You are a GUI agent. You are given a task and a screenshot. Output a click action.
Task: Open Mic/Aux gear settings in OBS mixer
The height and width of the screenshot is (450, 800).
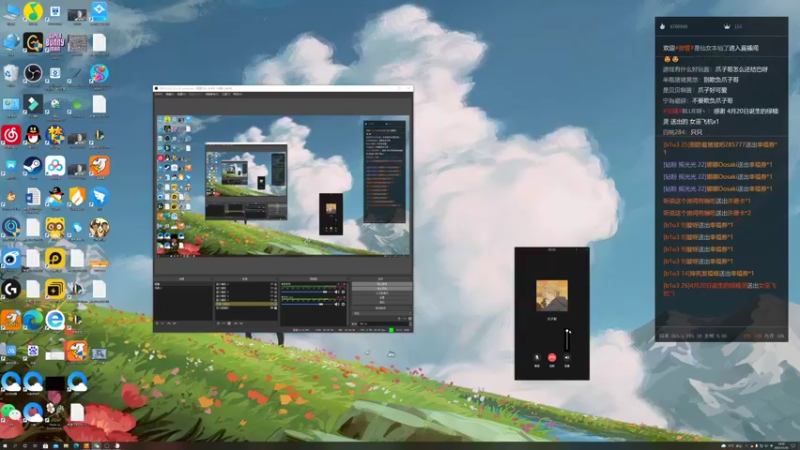[x=343, y=304]
